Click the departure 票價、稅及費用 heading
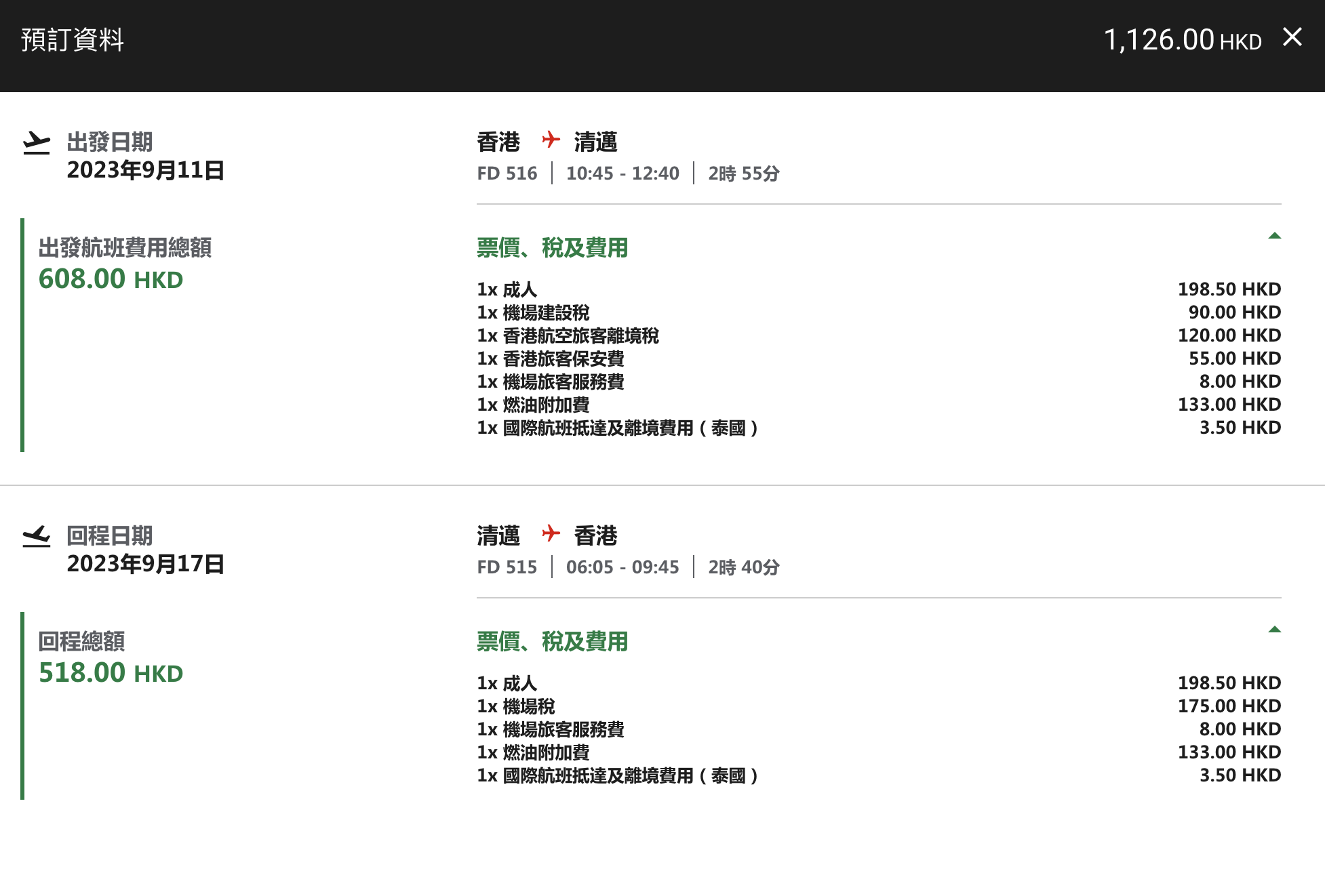 [x=552, y=248]
